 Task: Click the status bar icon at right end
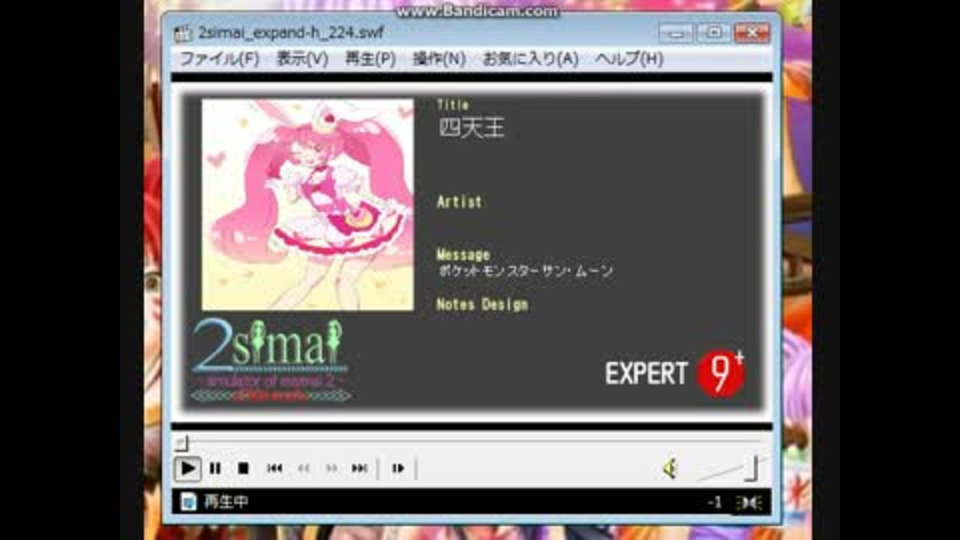[x=749, y=503]
